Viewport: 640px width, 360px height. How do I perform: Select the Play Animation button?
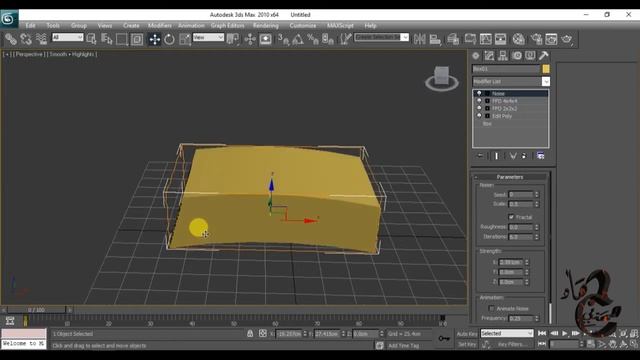tap(565, 333)
